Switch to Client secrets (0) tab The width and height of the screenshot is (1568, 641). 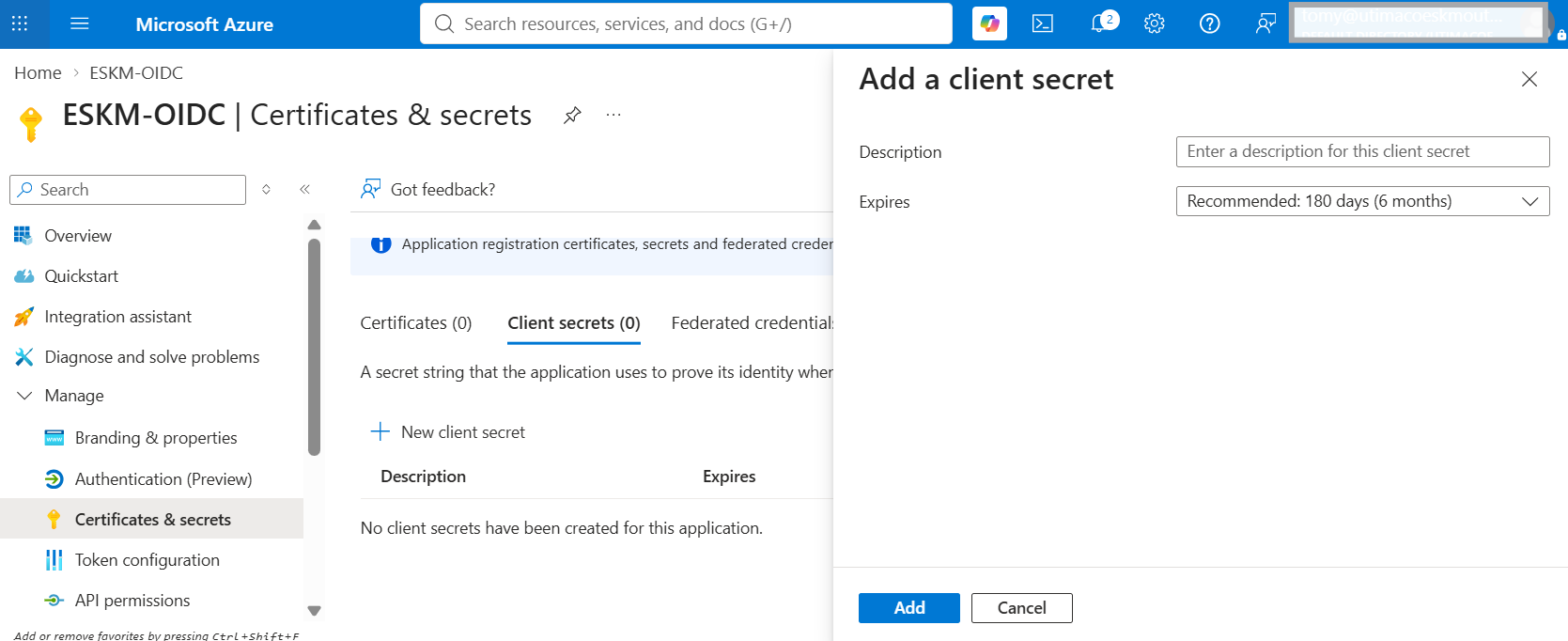tap(574, 322)
